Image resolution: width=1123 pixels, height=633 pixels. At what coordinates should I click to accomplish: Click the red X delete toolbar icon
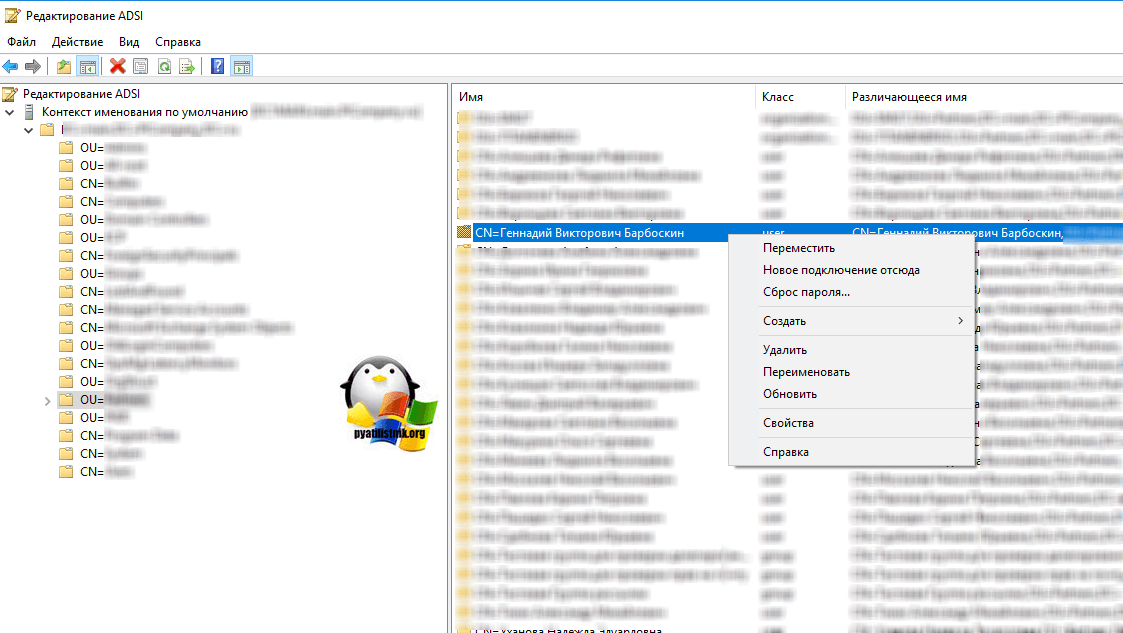point(117,67)
